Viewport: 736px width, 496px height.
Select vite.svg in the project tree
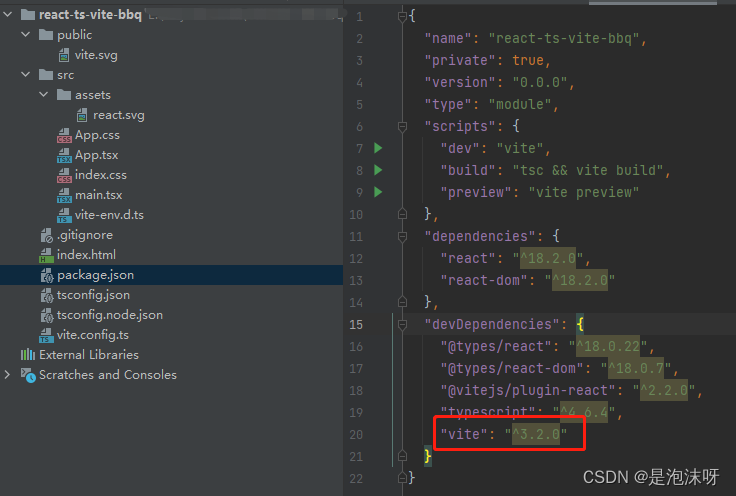pyautogui.click(x=96, y=55)
